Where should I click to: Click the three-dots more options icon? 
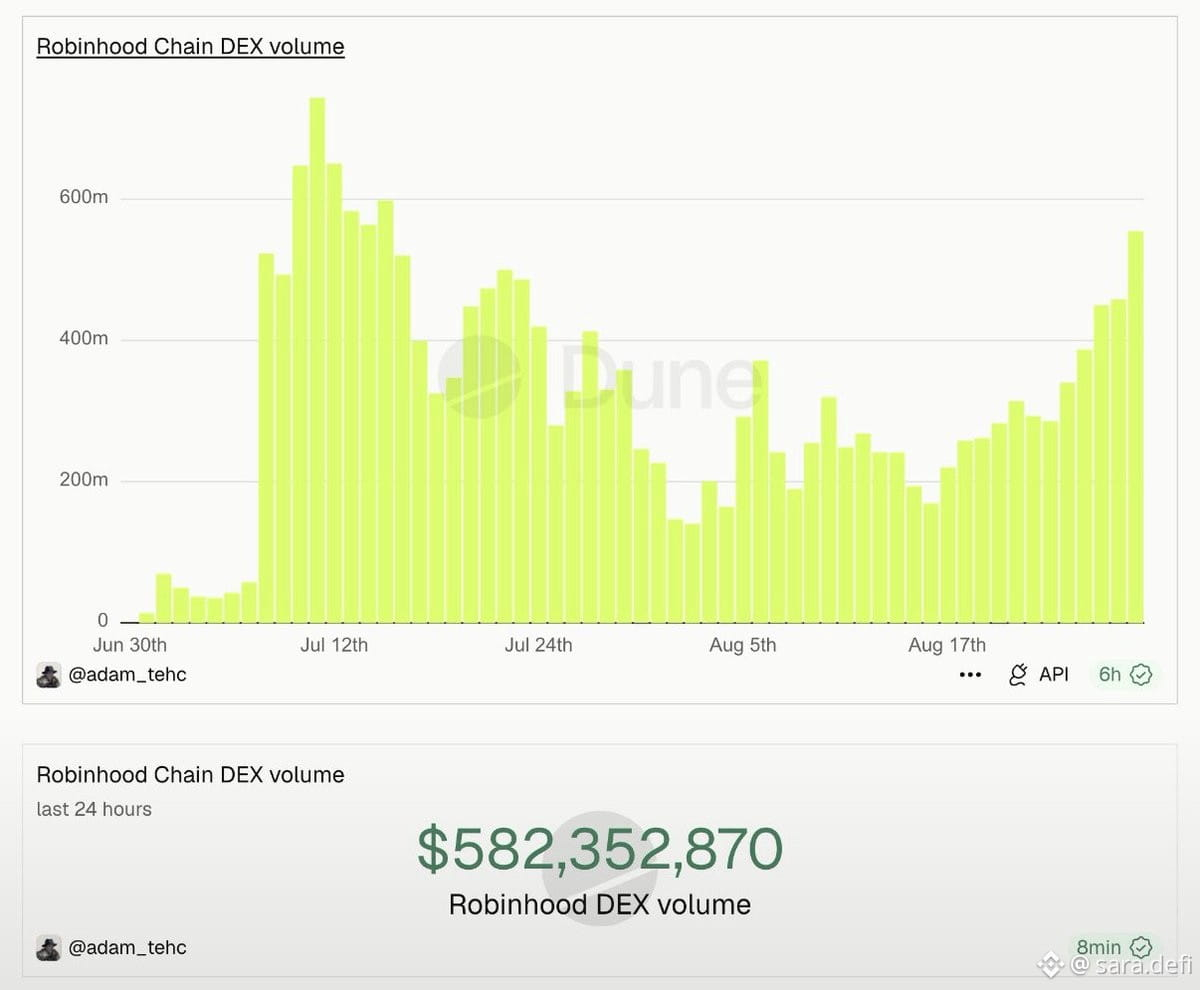click(x=970, y=675)
